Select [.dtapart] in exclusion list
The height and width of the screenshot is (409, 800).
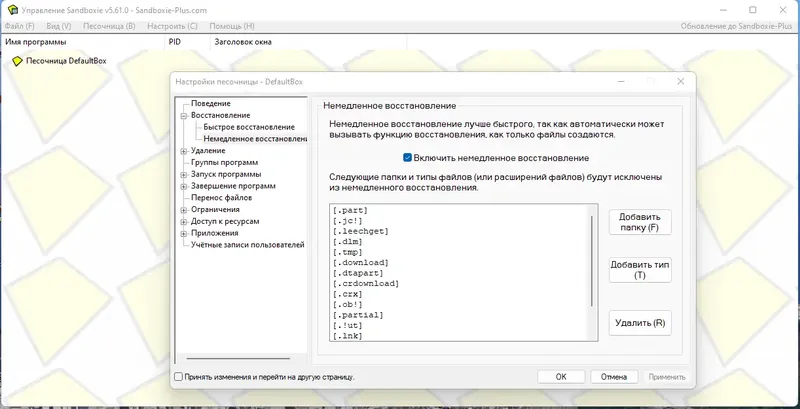pyautogui.click(x=358, y=273)
